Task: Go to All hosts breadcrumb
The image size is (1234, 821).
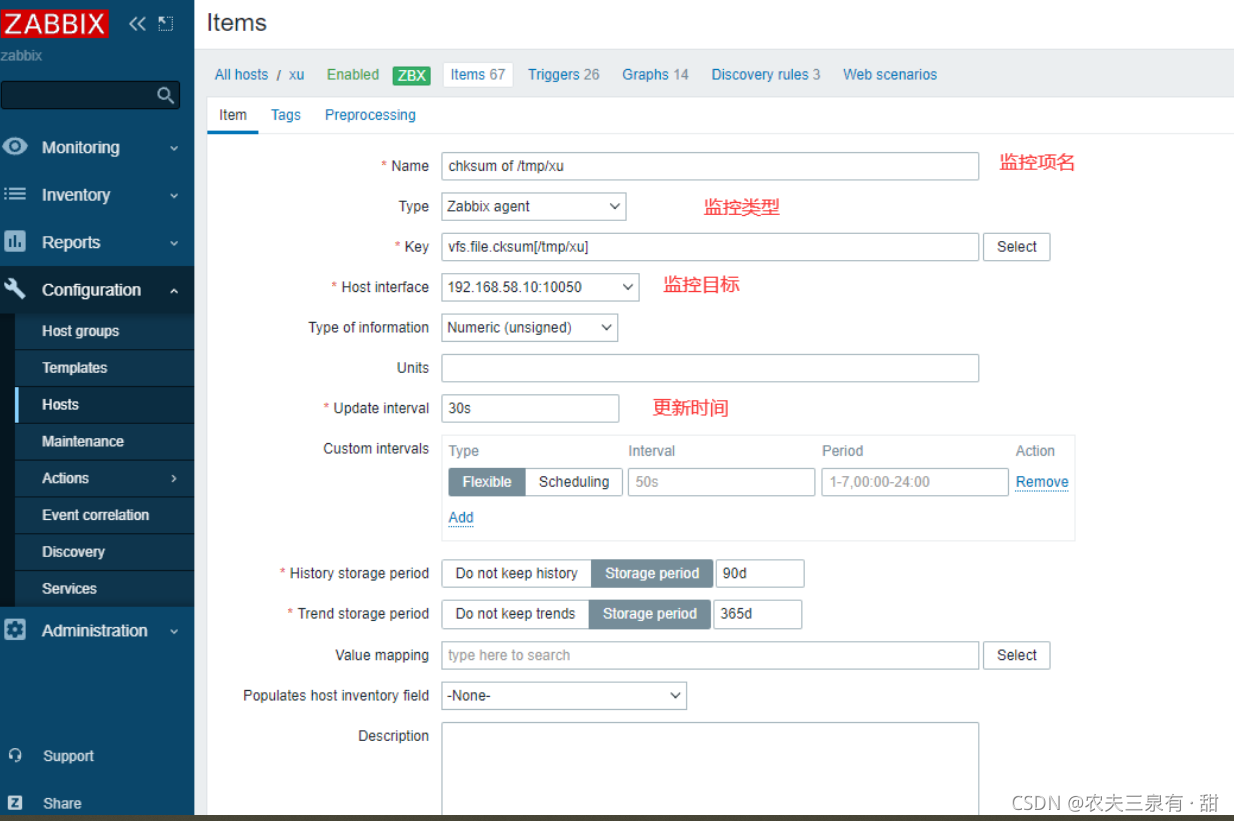Action: (241, 75)
